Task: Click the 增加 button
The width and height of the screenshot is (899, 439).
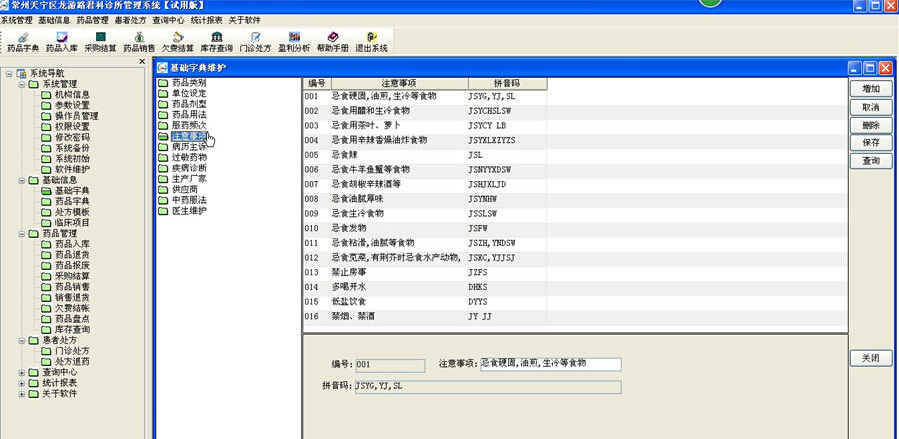Action: click(871, 89)
